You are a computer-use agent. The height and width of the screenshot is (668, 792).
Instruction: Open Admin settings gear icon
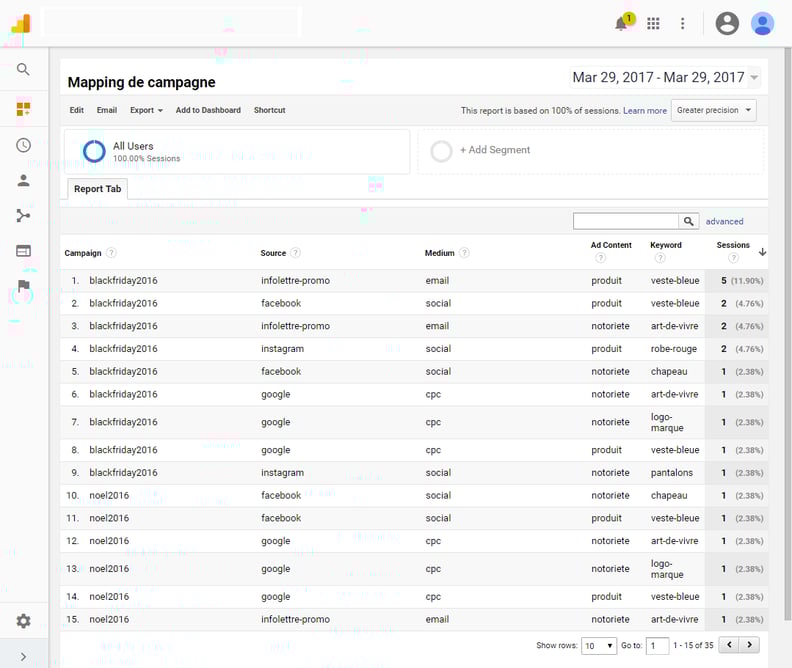(x=24, y=621)
